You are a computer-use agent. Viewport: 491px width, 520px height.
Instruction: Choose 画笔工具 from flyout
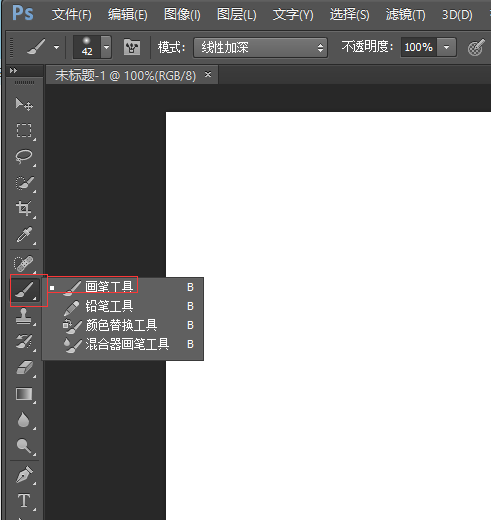pos(123,287)
